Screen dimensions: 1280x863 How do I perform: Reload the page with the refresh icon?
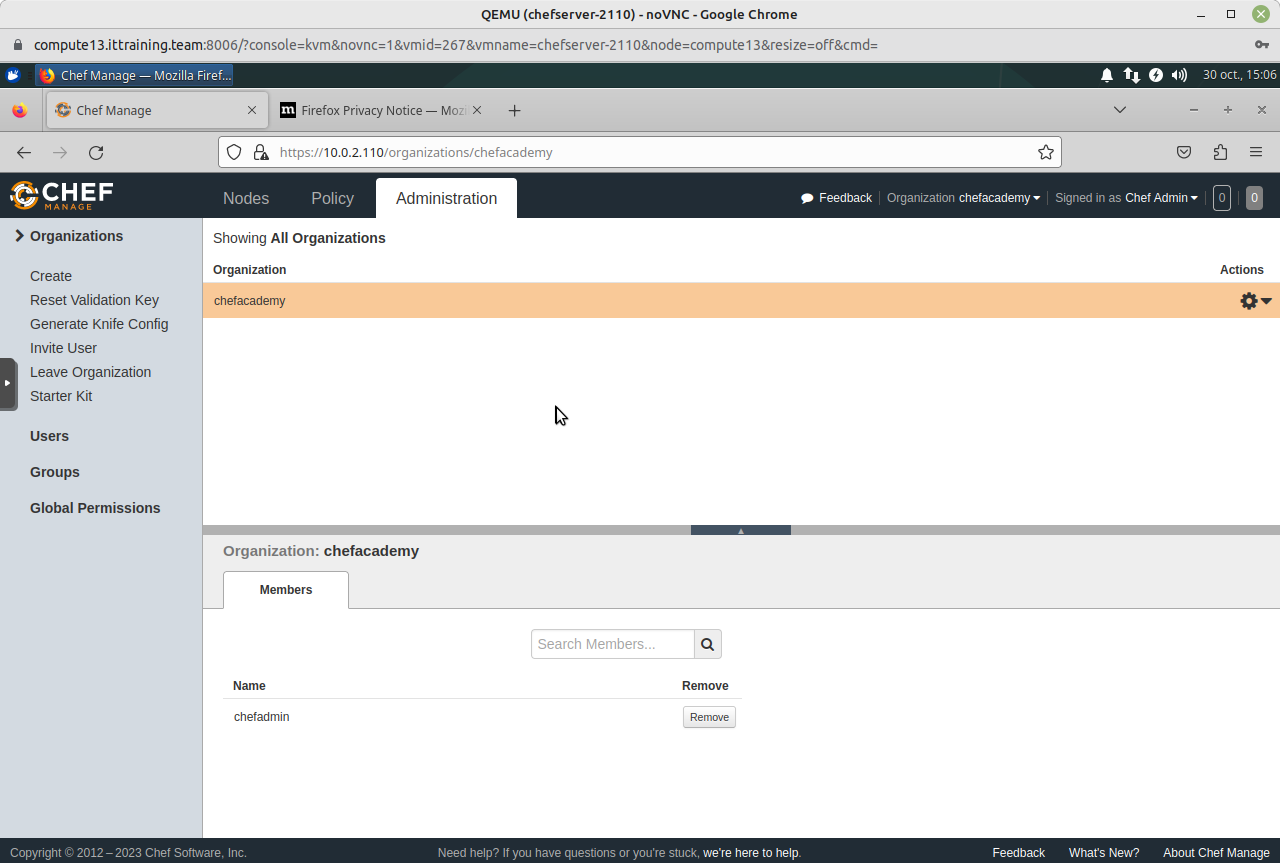tap(96, 152)
